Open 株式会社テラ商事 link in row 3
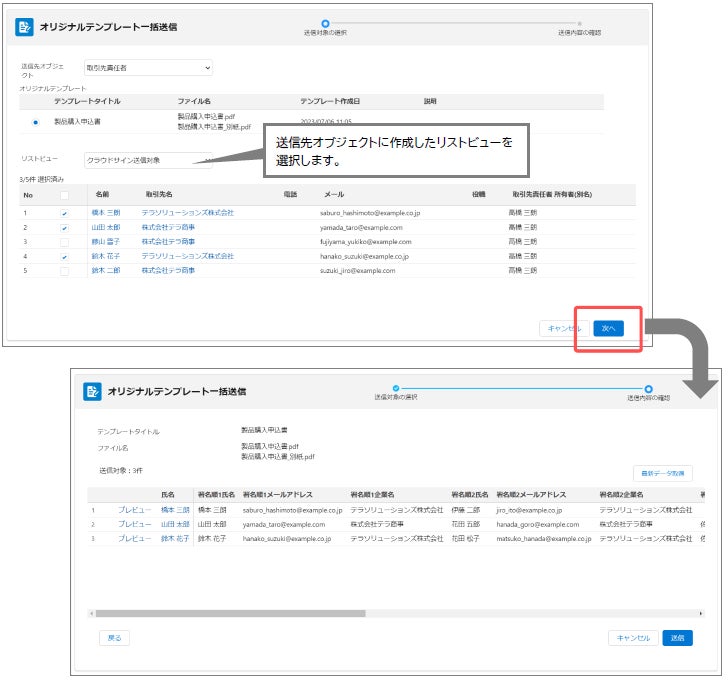Viewport: 728px width, 681px height. tap(168, 241)
